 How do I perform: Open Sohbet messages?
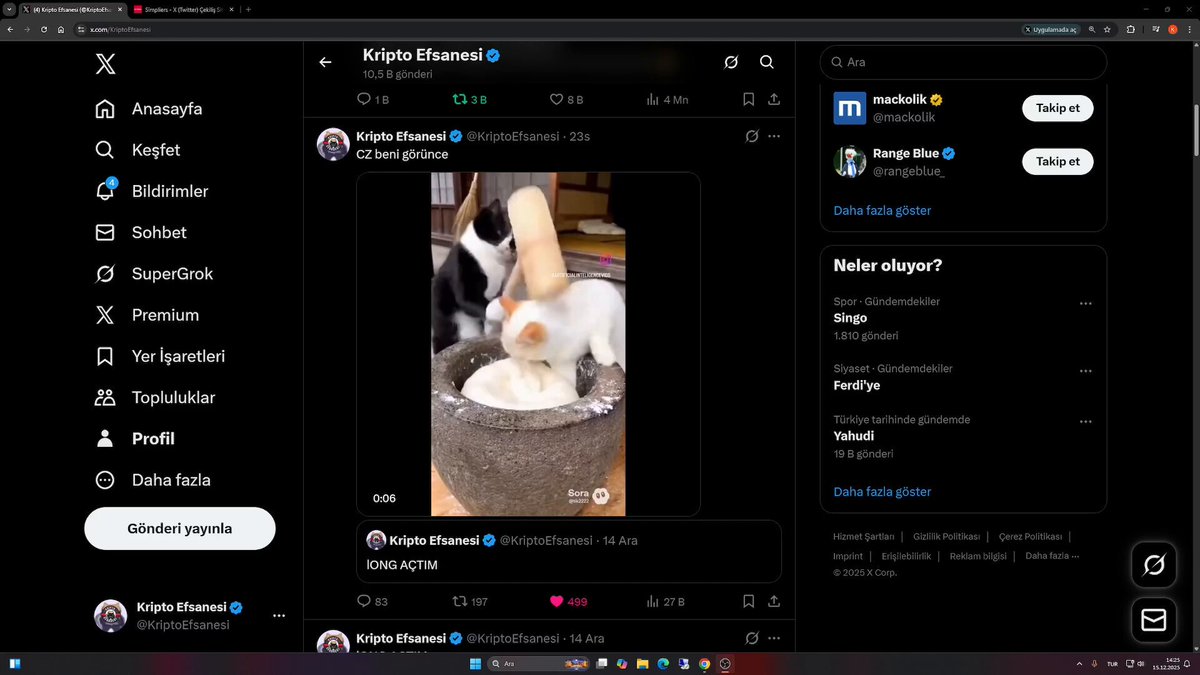(140, 232)
